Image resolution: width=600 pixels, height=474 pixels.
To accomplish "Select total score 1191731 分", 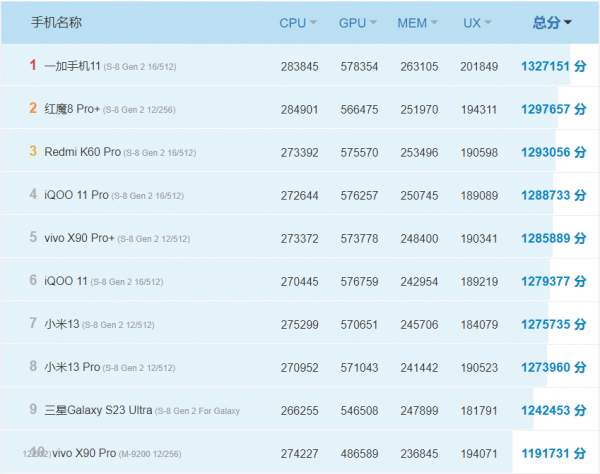I will pyautogui.click(x=554, y=453).
